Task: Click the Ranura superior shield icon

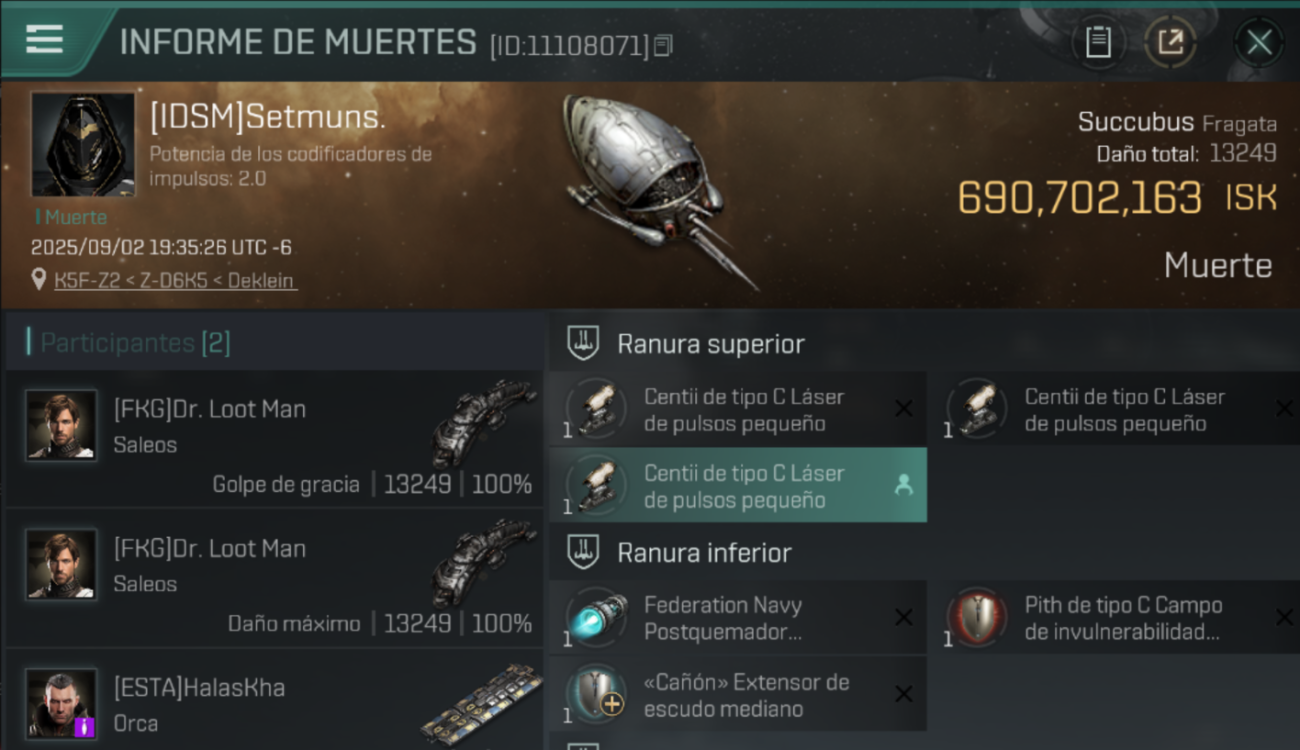Action: (582, 343)
